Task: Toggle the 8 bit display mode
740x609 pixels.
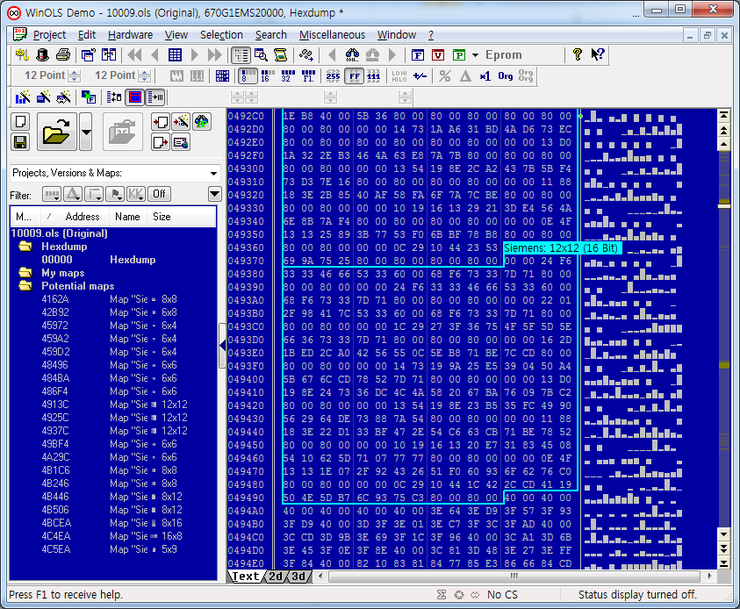Action: click(x=247, y=76)
